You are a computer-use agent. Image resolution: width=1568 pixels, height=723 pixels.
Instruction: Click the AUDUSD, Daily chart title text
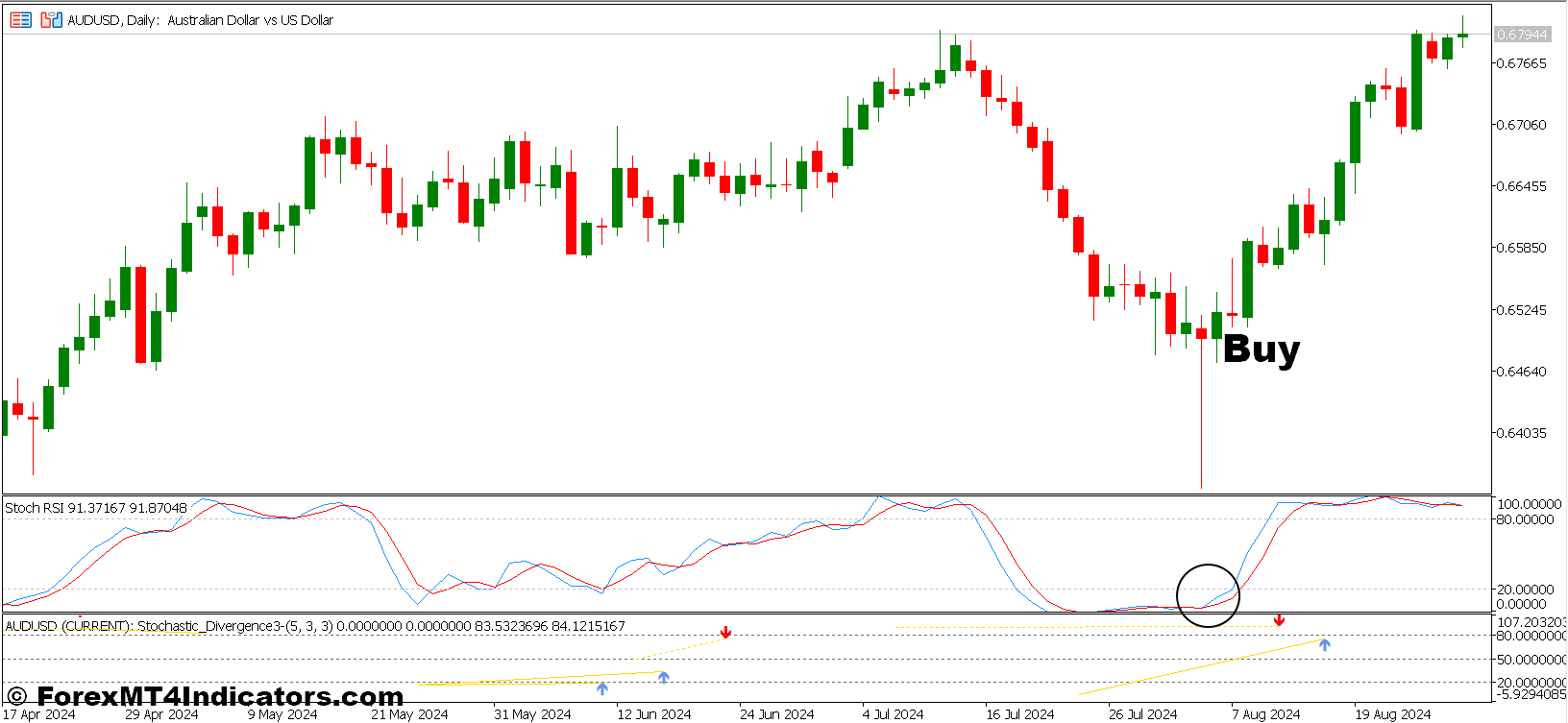[200, 20]
